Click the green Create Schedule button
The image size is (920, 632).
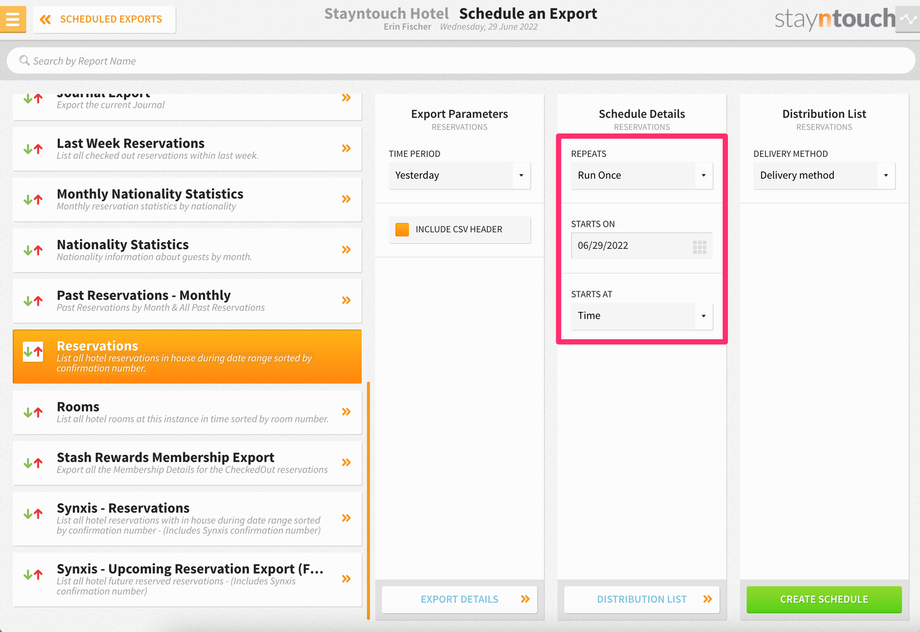point(824,599)
